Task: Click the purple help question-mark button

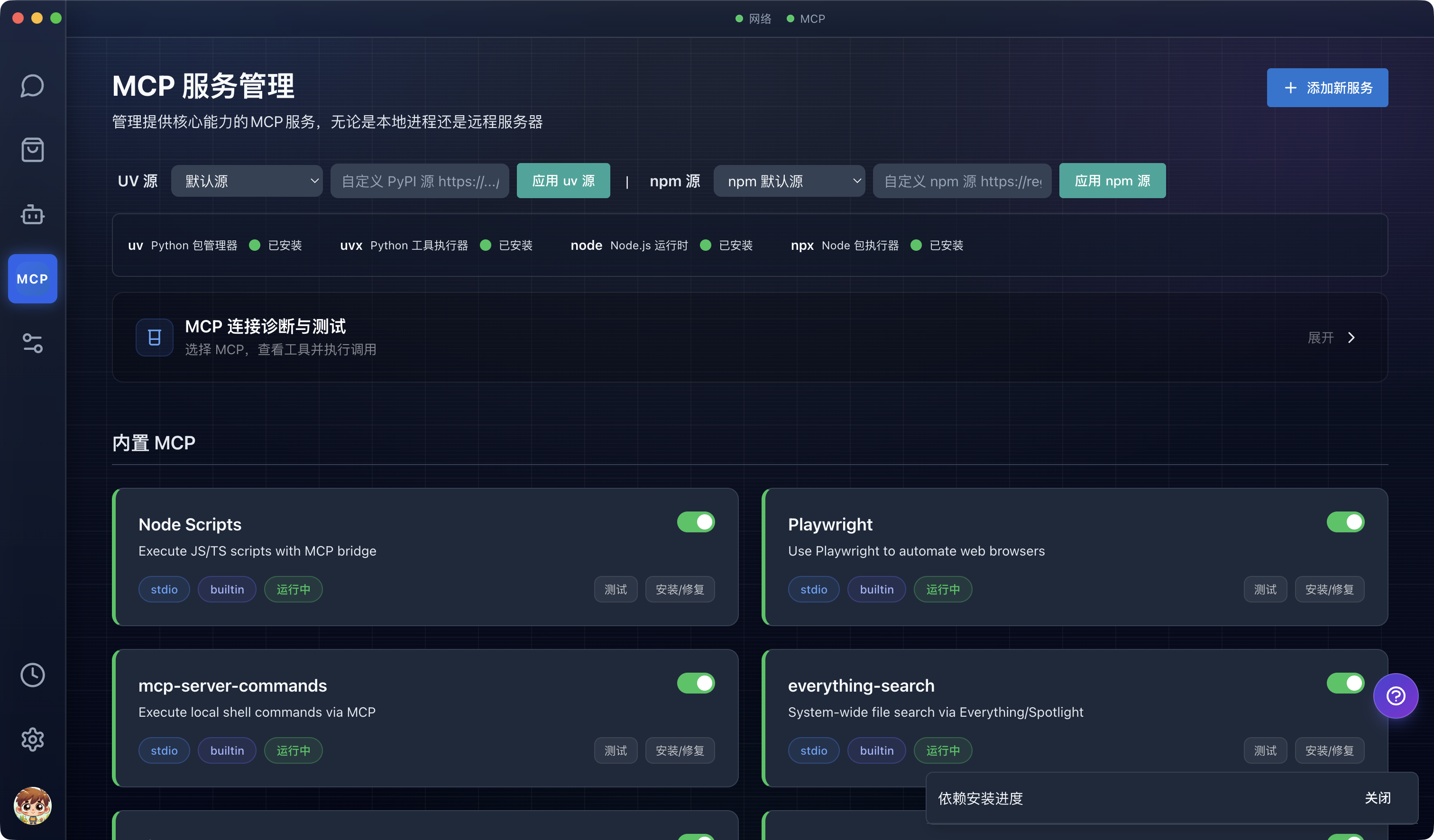Action: 1395,695
